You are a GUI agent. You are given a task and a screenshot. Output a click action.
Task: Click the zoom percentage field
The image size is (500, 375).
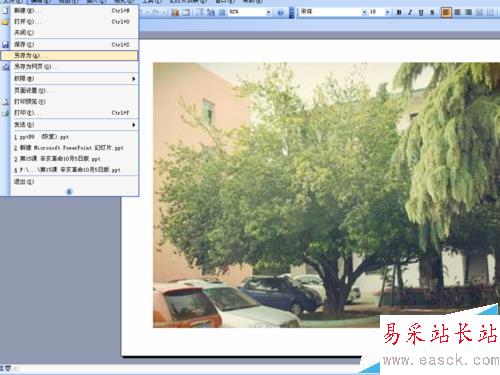(x=247, y=12)
